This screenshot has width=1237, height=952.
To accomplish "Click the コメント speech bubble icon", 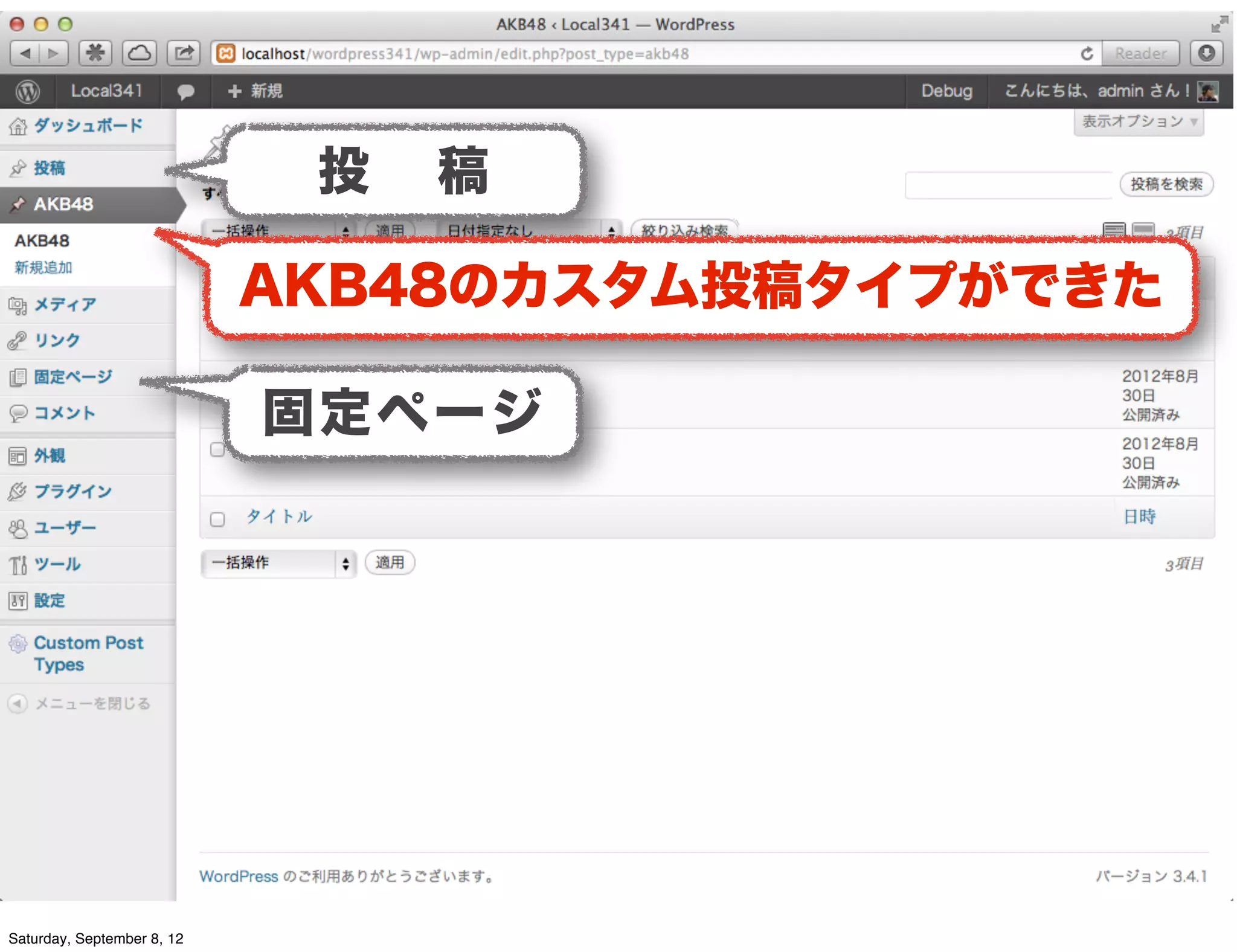I will click(x=18, y=414).
